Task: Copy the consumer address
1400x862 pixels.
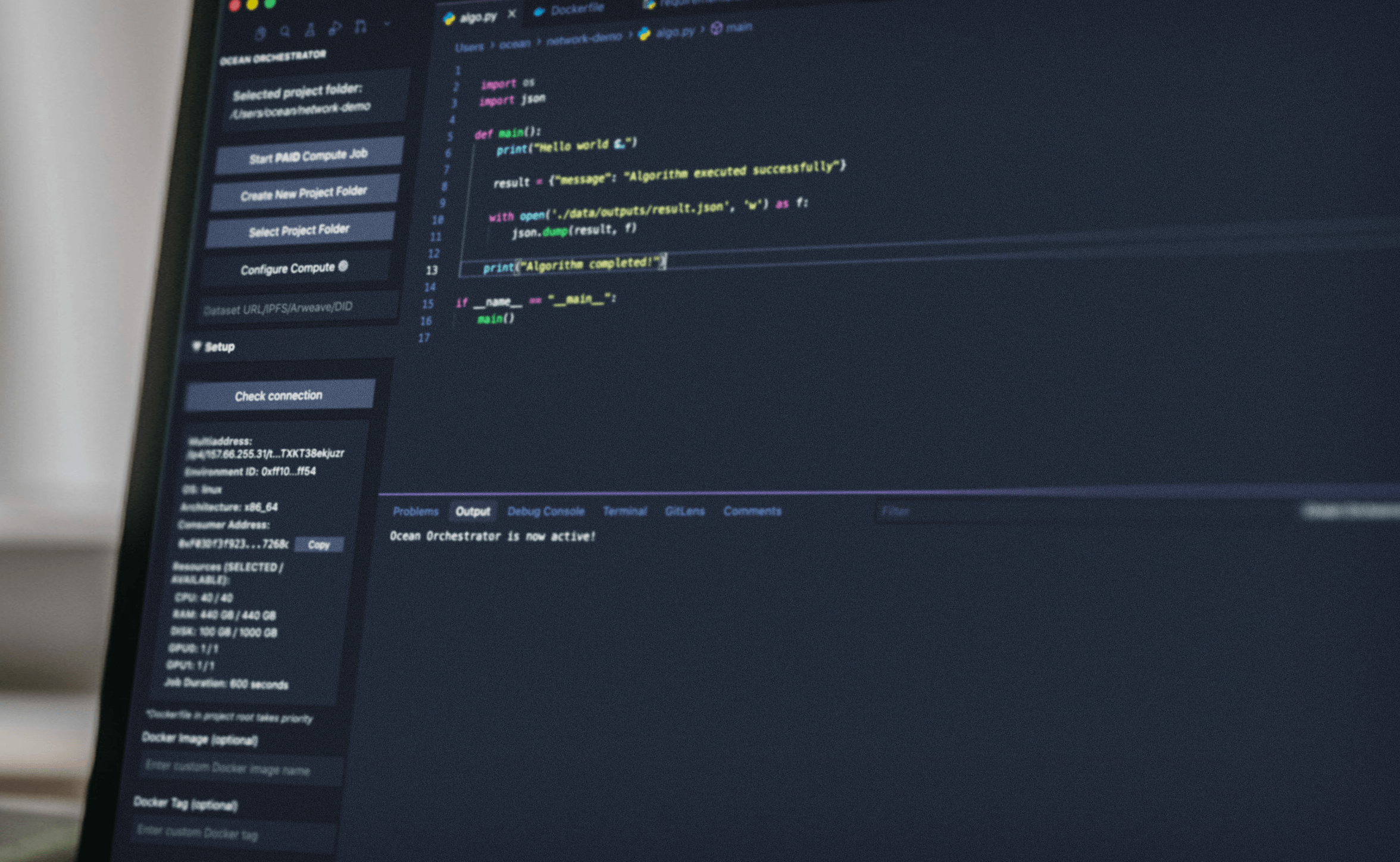Action: click(x=319, y=545)
